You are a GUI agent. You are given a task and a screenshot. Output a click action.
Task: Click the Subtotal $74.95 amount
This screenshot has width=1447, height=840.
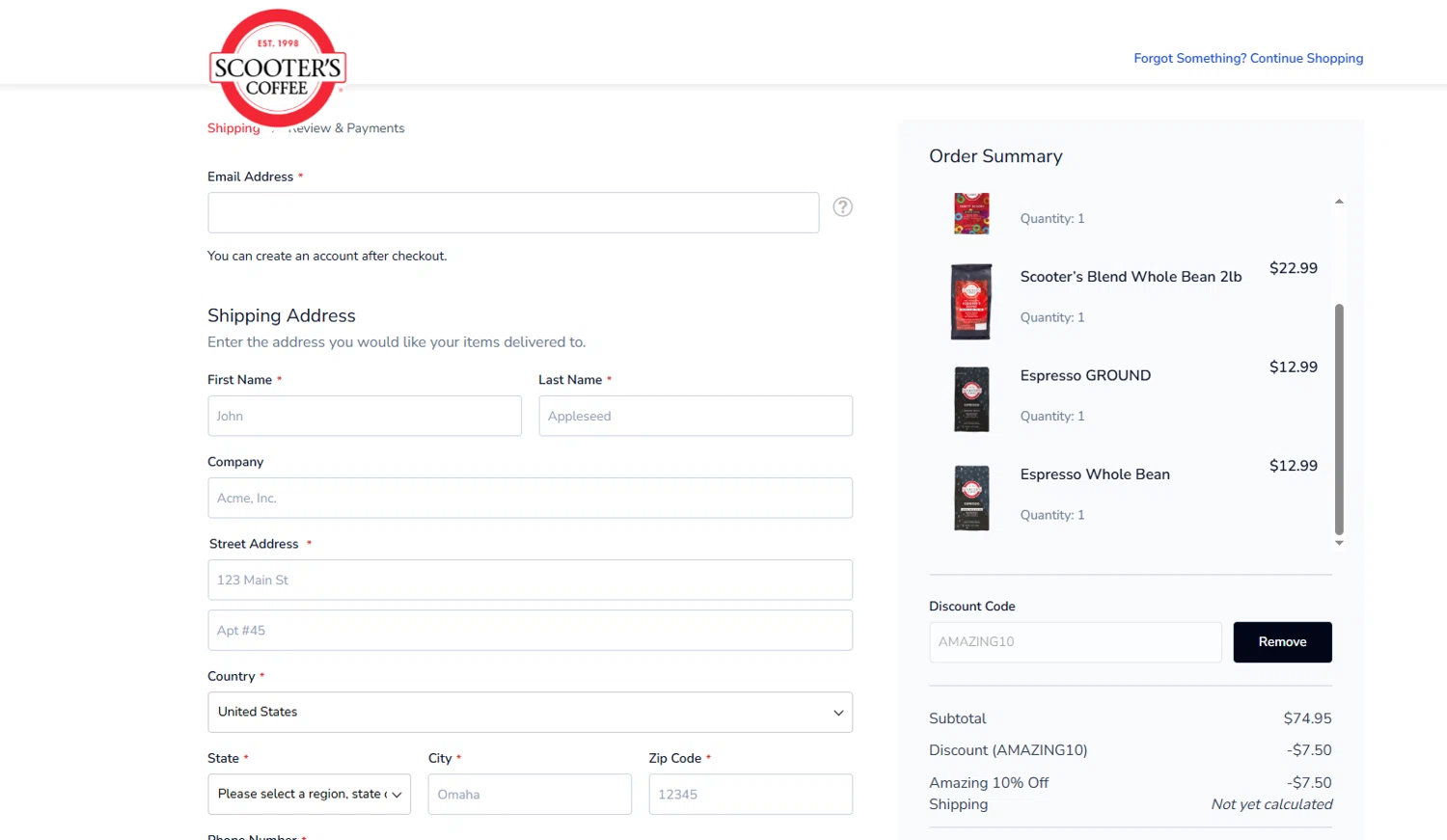pyautogui.click(x=1307, y=718)
